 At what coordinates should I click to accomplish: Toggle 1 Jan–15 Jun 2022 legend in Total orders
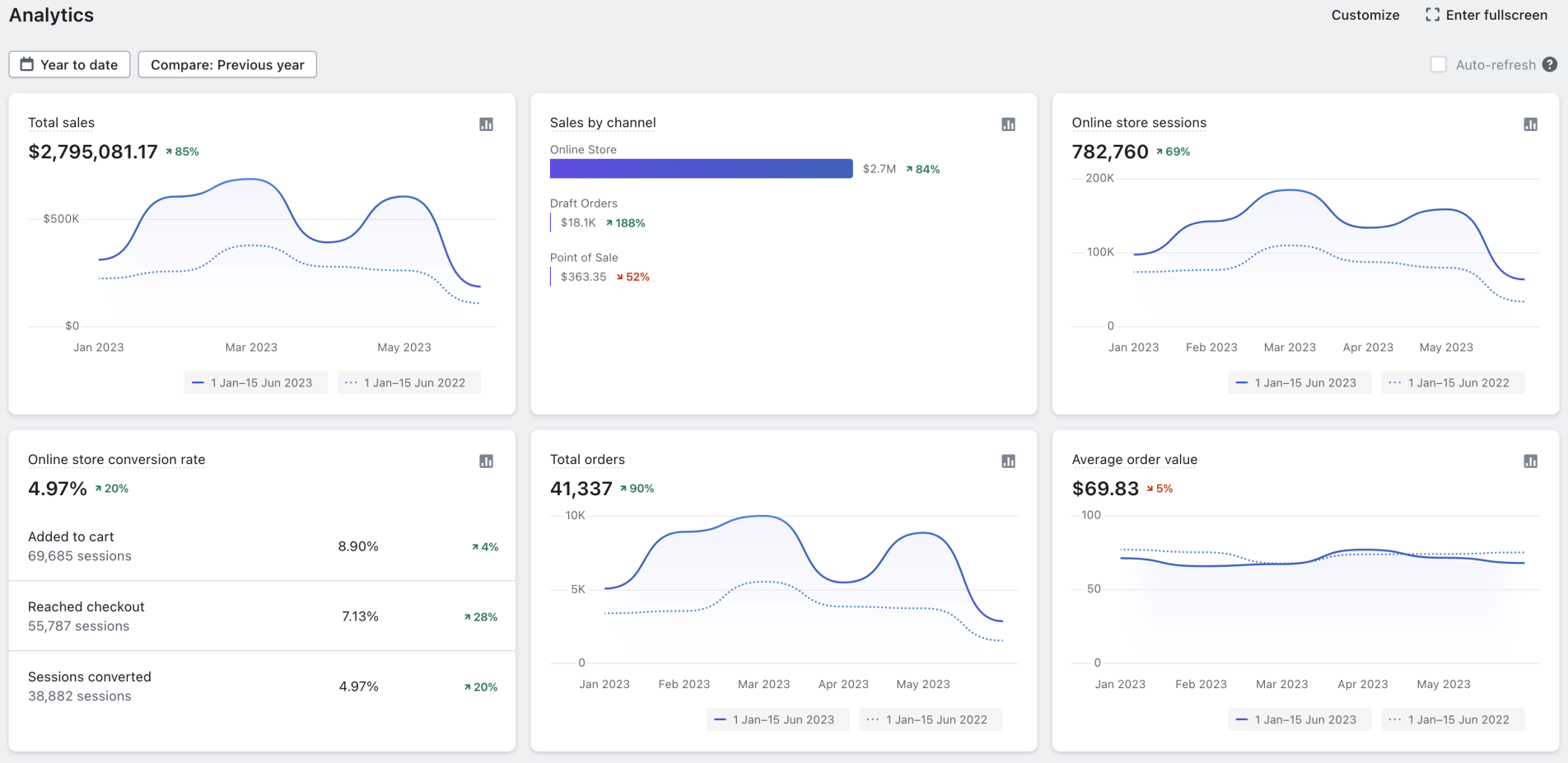930,719
